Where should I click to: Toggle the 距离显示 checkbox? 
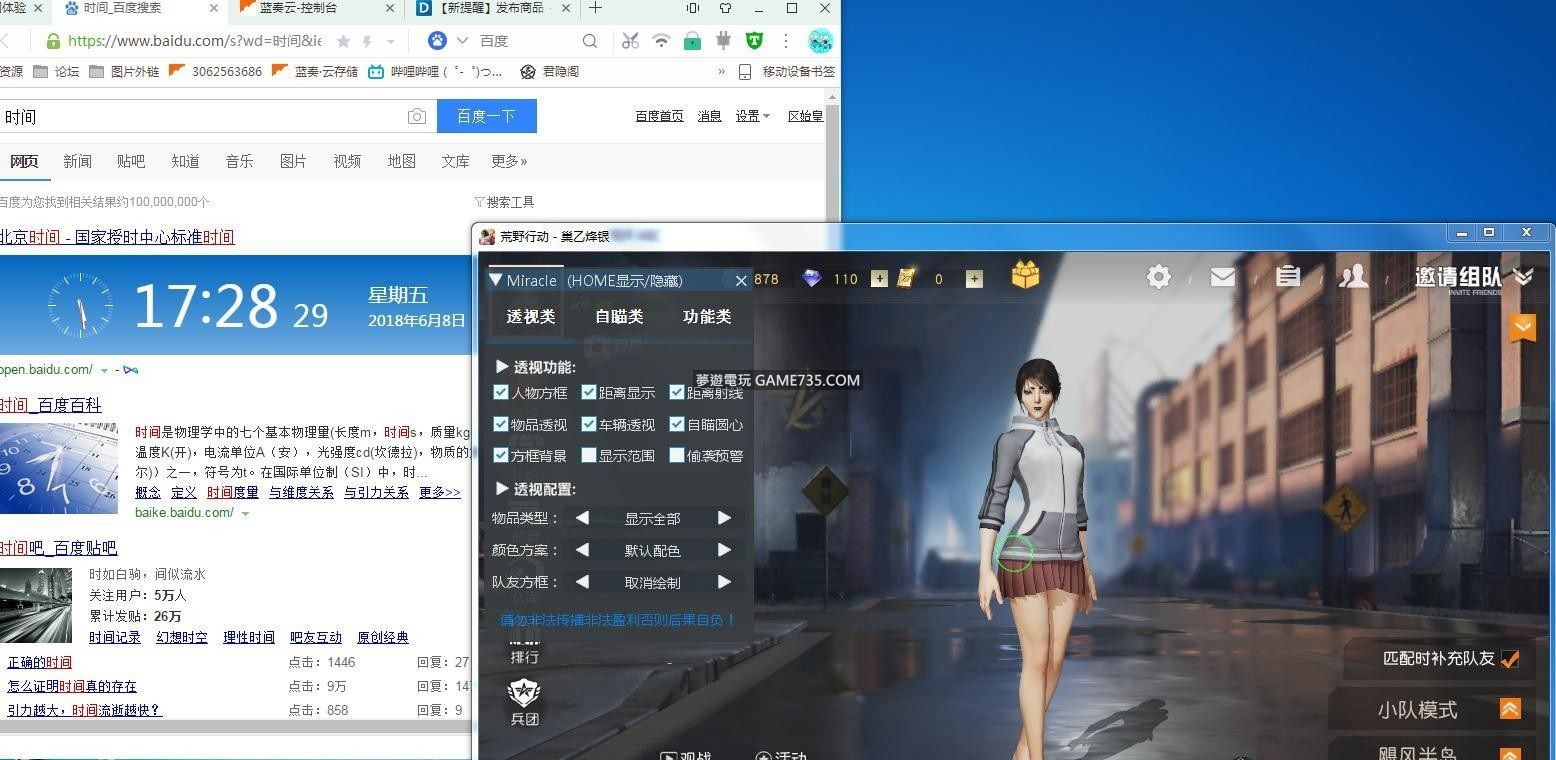(x=589, y=393)
